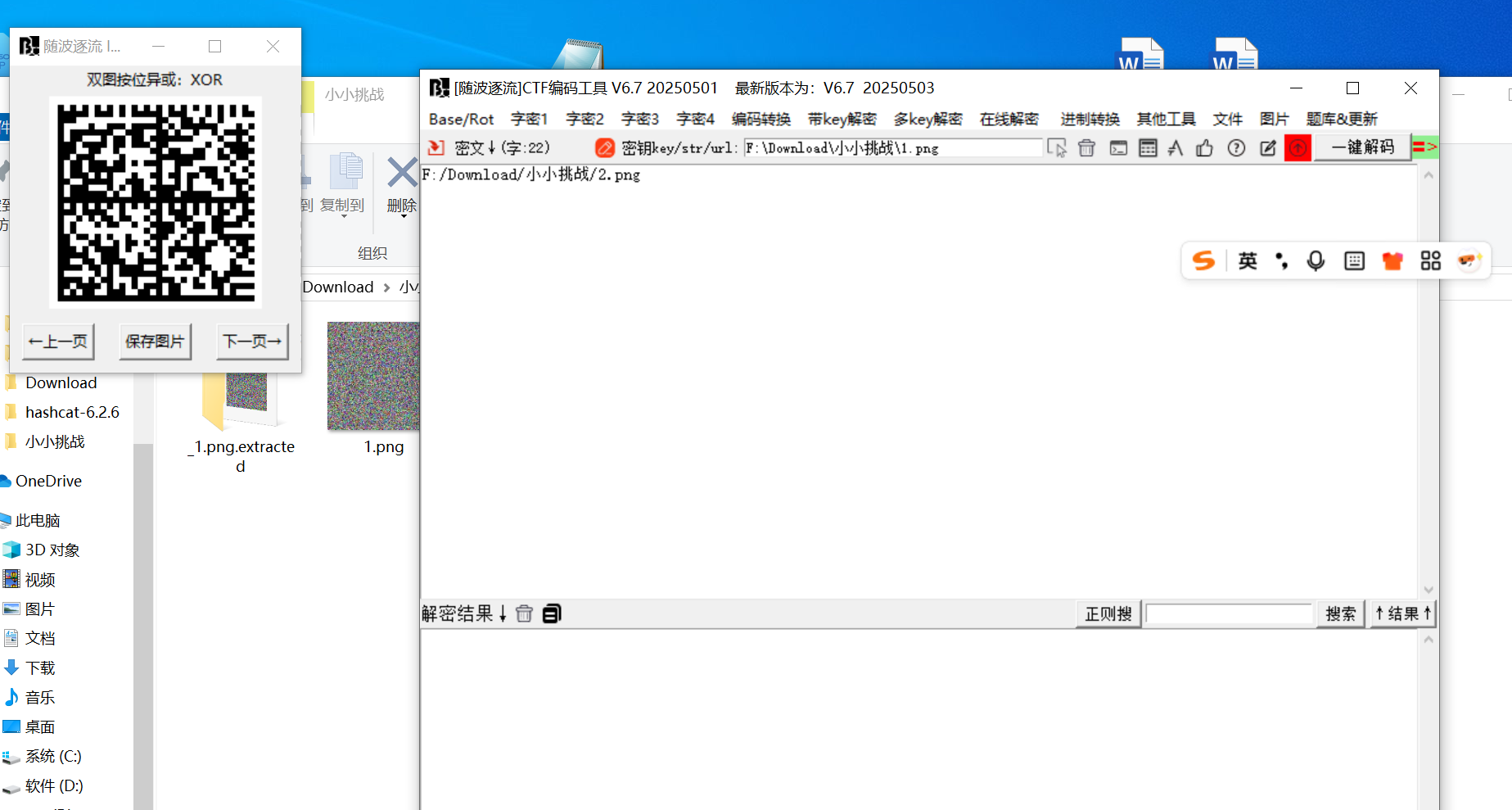Clear results with trash icon beside 解密结果

pos(525,613)
